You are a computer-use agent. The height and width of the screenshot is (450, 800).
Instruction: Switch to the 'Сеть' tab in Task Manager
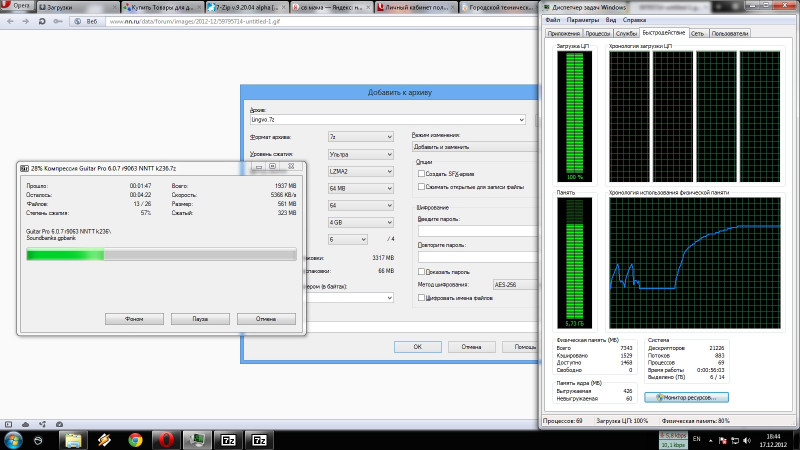point(697,33)
